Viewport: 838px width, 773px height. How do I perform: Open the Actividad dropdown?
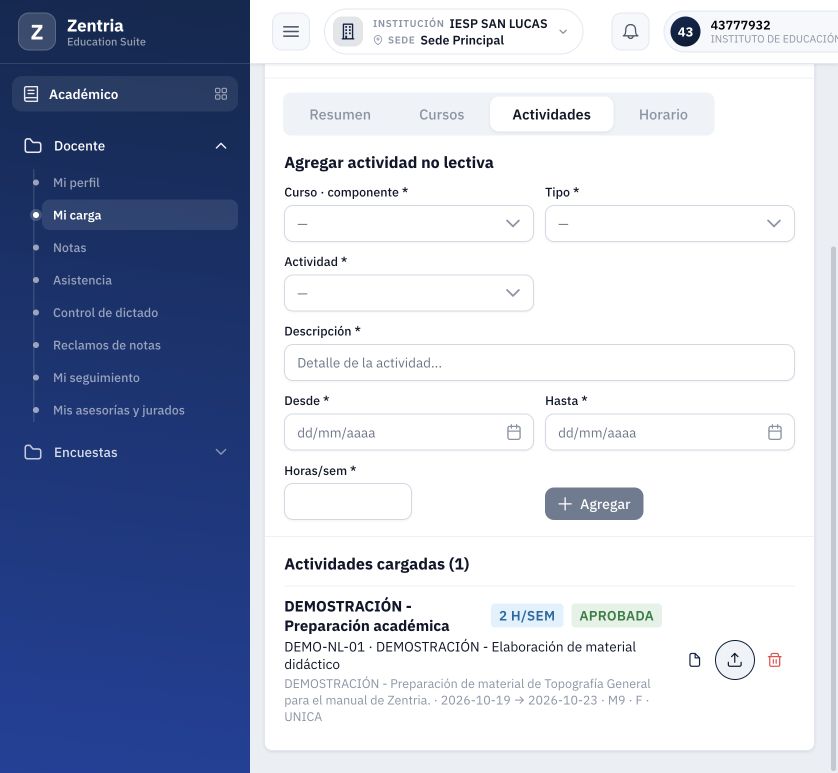(408, 293)
